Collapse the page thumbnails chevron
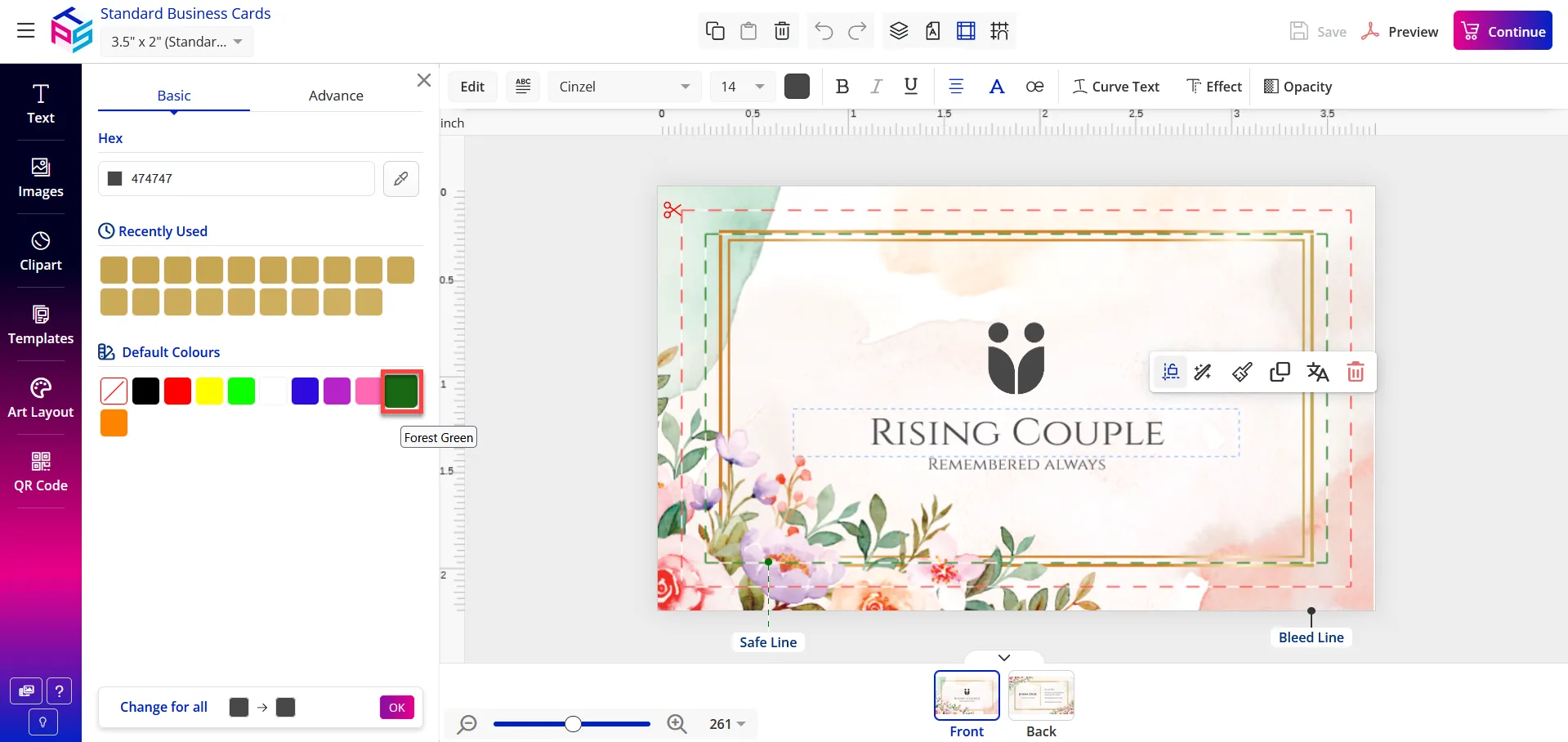 [1004, 658]
